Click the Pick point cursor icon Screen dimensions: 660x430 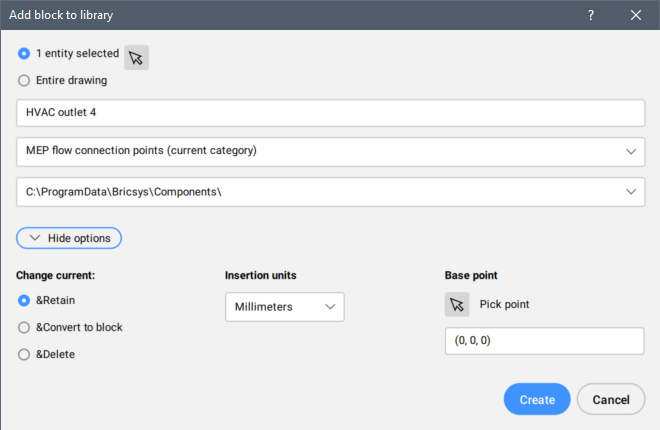click(457, 305)
